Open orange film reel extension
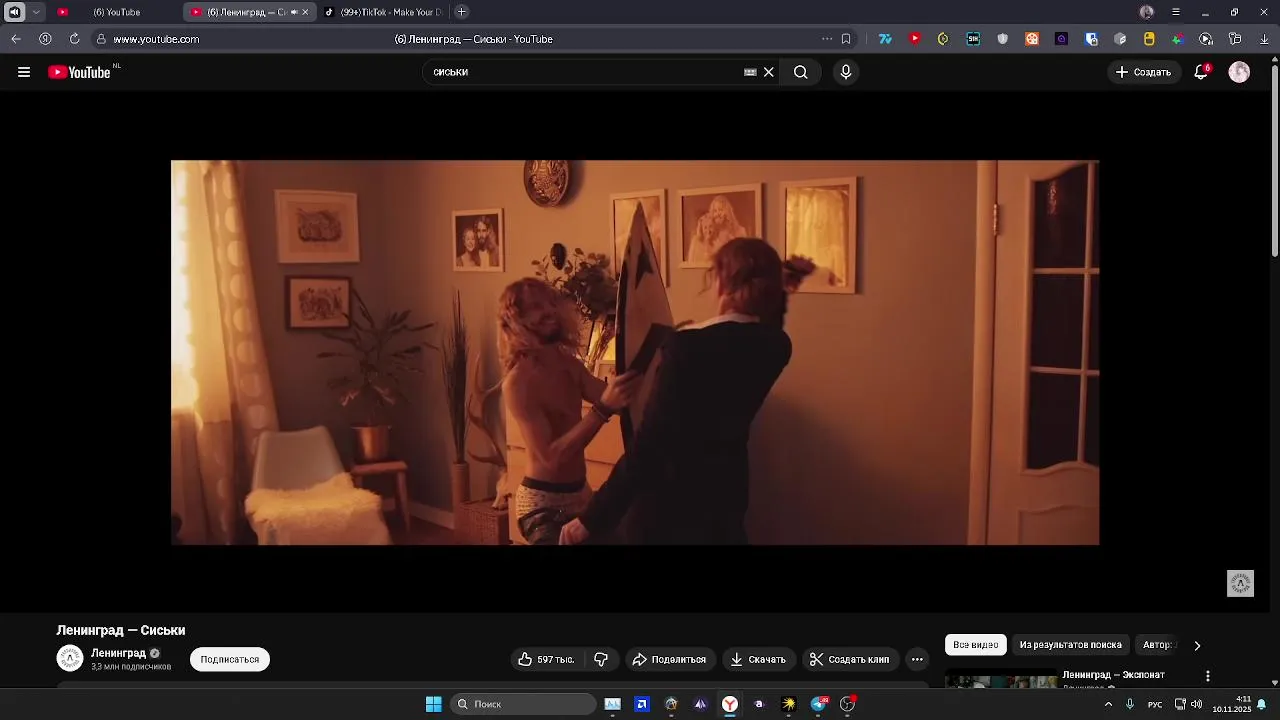 tap(1032, 39)
